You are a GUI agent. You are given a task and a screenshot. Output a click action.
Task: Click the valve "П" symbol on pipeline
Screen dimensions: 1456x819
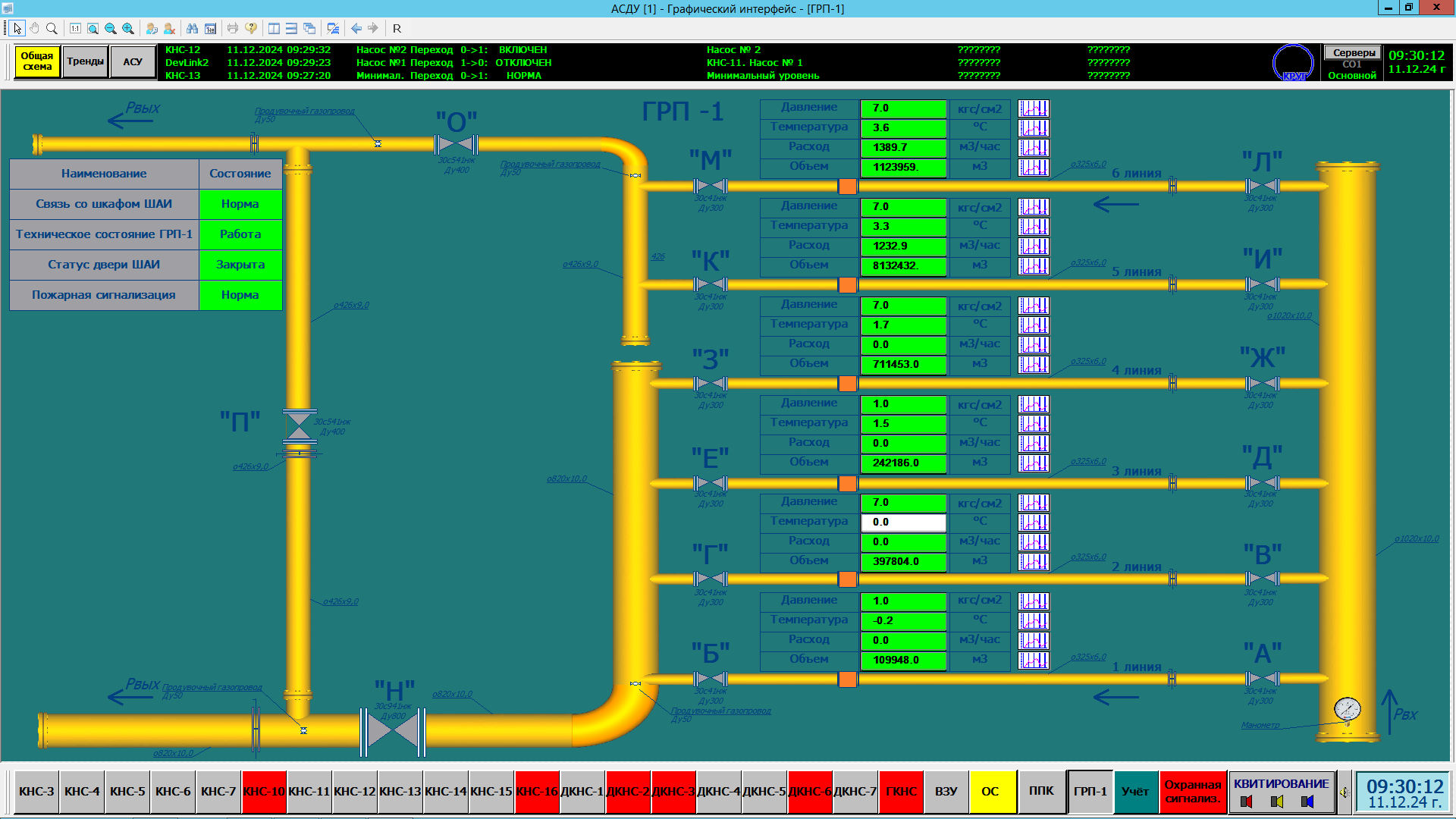click(300, 427)
